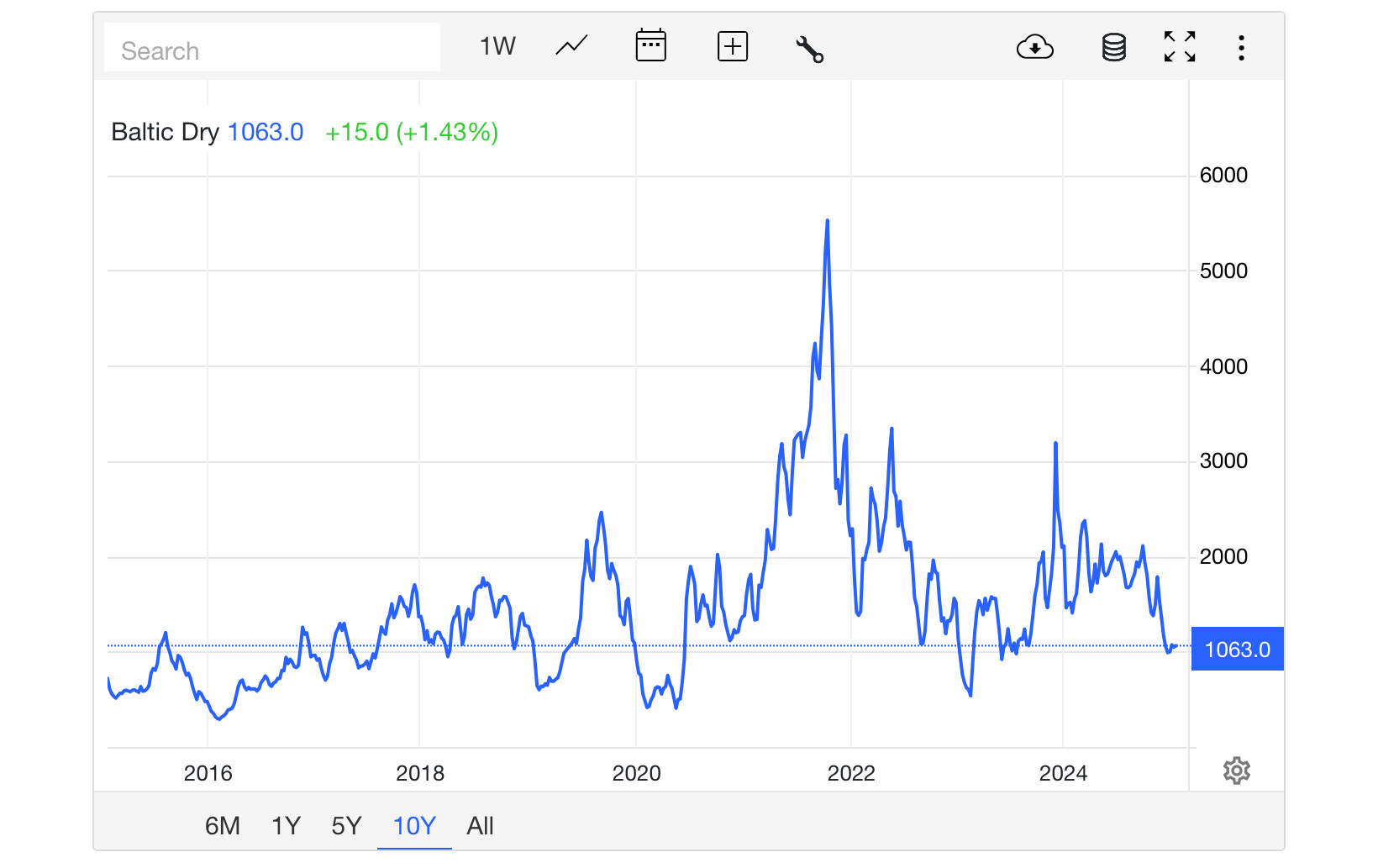Click the Baltic Dry series label
This screenshot has width=1378, height=868.
click(x=165, y=132)
